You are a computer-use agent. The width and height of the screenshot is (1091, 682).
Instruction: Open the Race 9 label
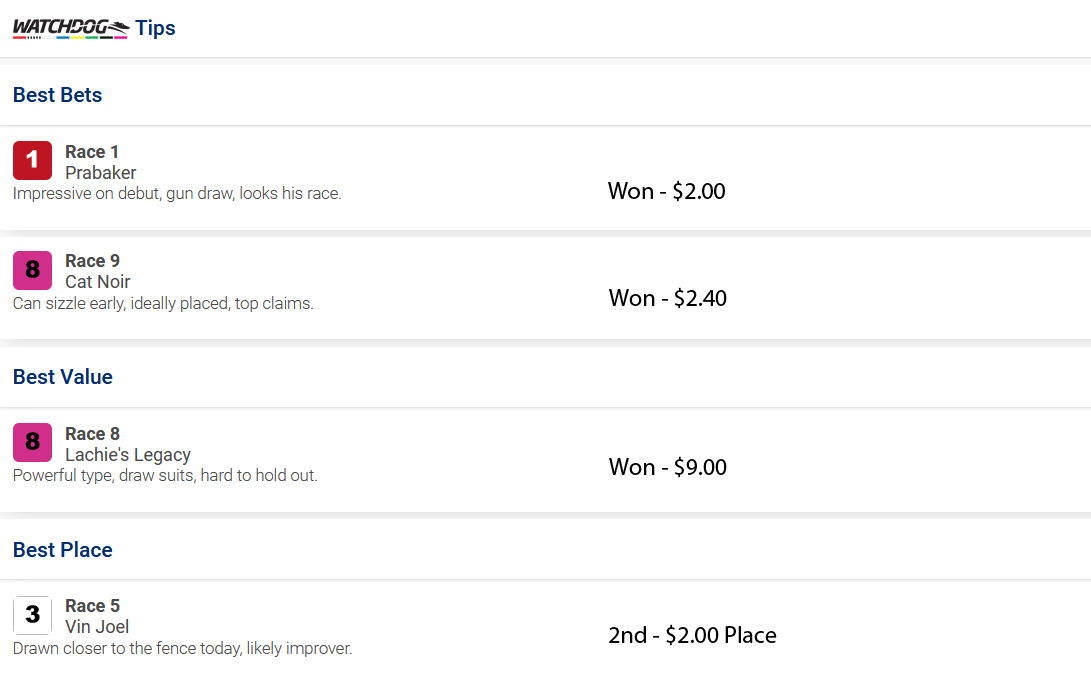click(93, 261)
